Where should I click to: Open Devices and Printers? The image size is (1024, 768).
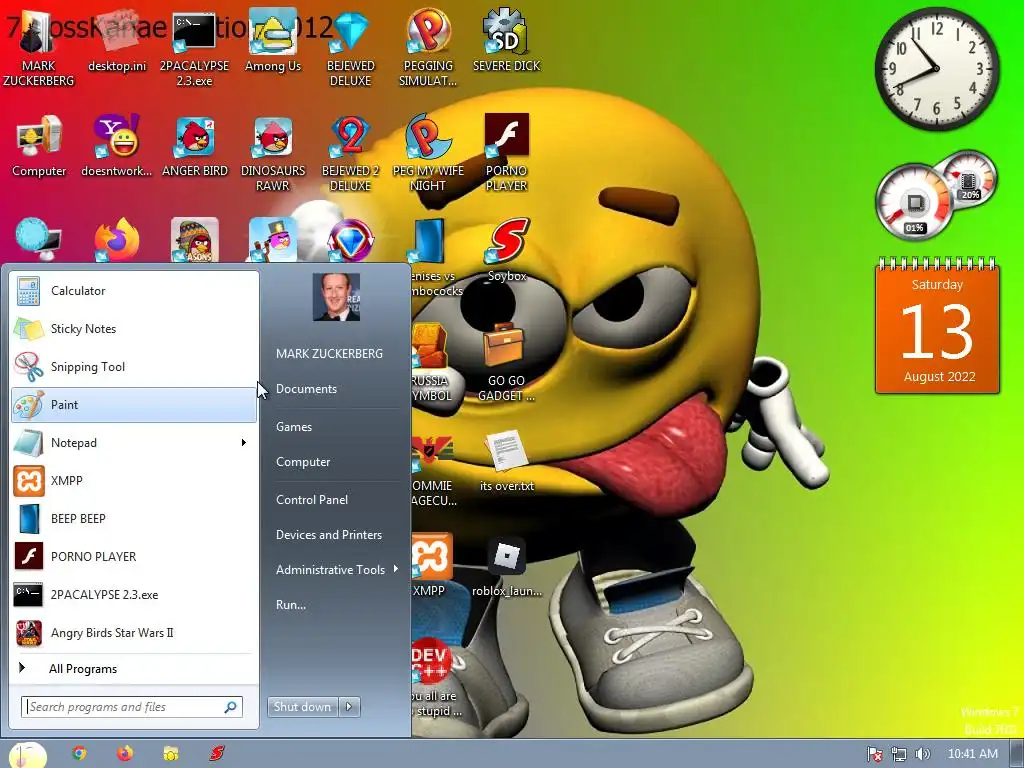[328, 535]
